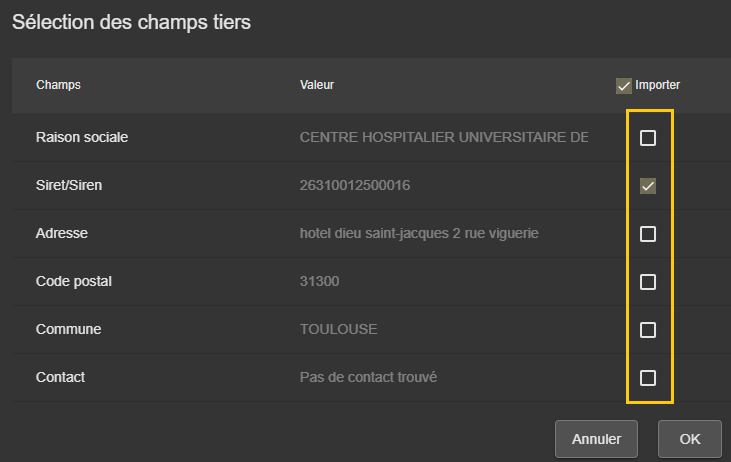The image size is (731, 462).
Task: Confirm the selection with OK
Action: click(690, 439)
